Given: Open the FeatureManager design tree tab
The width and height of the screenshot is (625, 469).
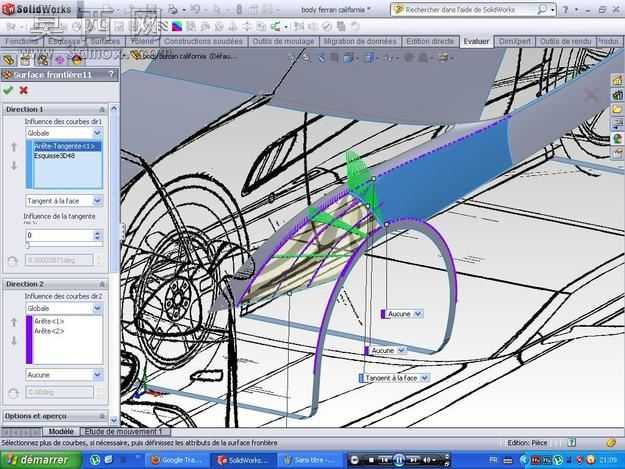Looking at the screenshot, I should pyautogui.click(x=9, y=60).
